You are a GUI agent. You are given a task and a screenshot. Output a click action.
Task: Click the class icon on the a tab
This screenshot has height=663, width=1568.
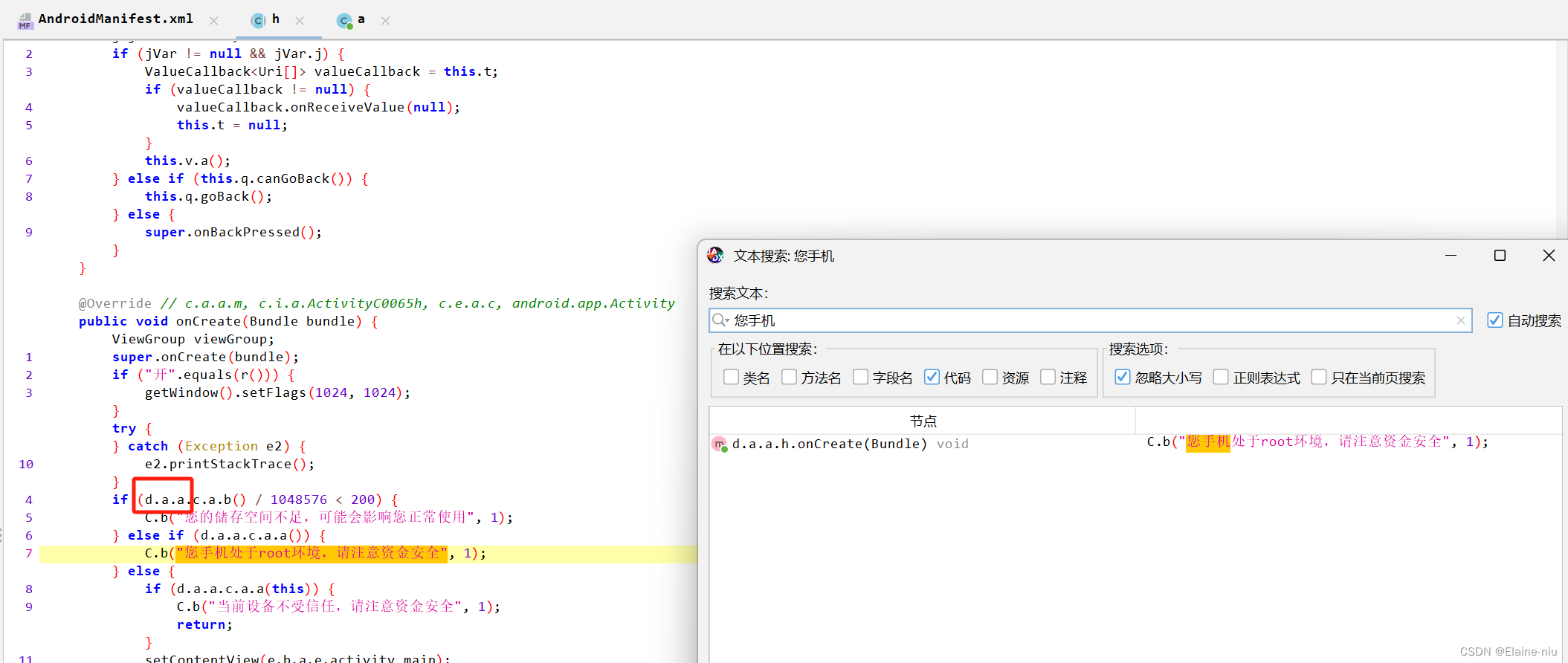(344, 21)
